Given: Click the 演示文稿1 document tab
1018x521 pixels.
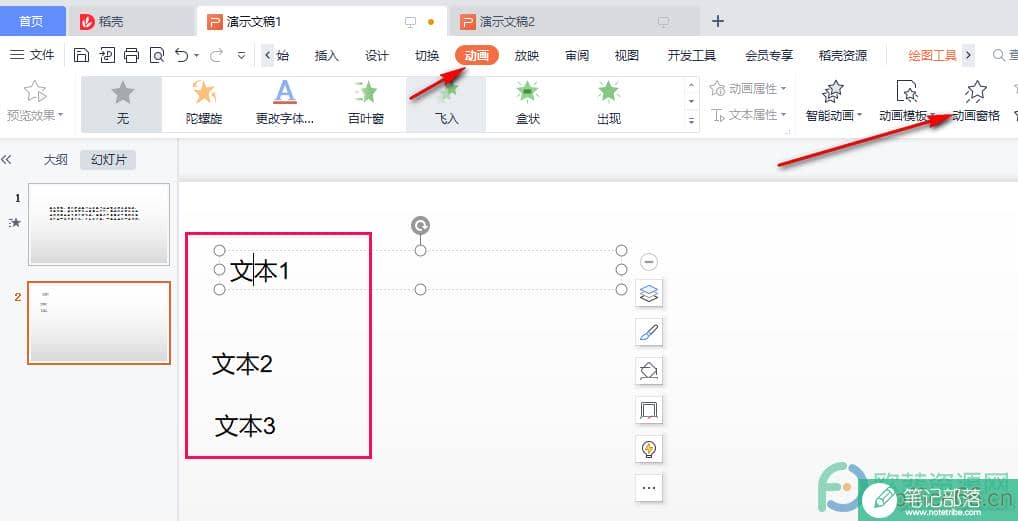Looking at the screenshot, I should click(321, 21).
